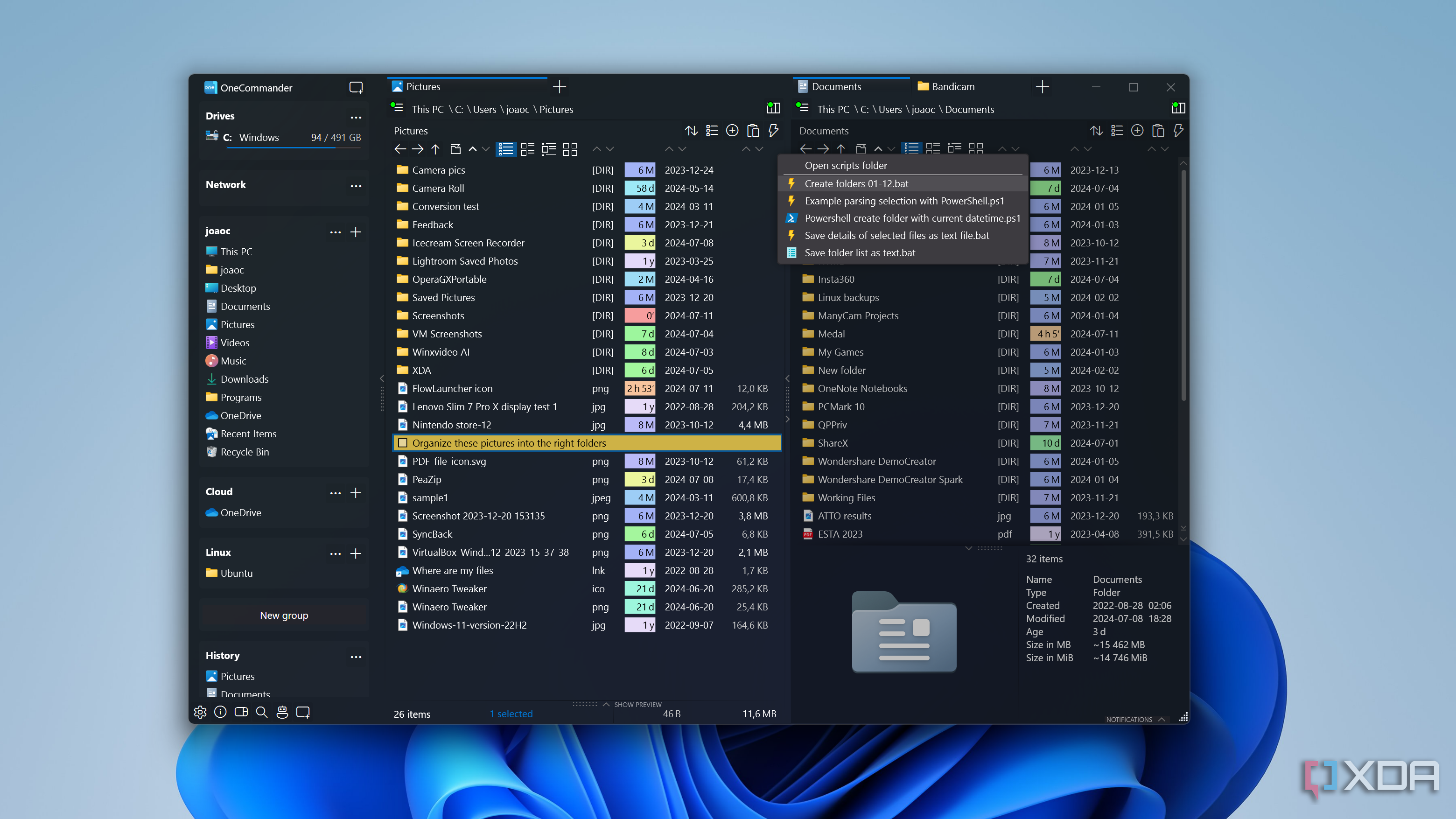The height and width of the screenshot is (819, 1456).
Task: Go up one folder in Documents pane
Action: [841, 149]
